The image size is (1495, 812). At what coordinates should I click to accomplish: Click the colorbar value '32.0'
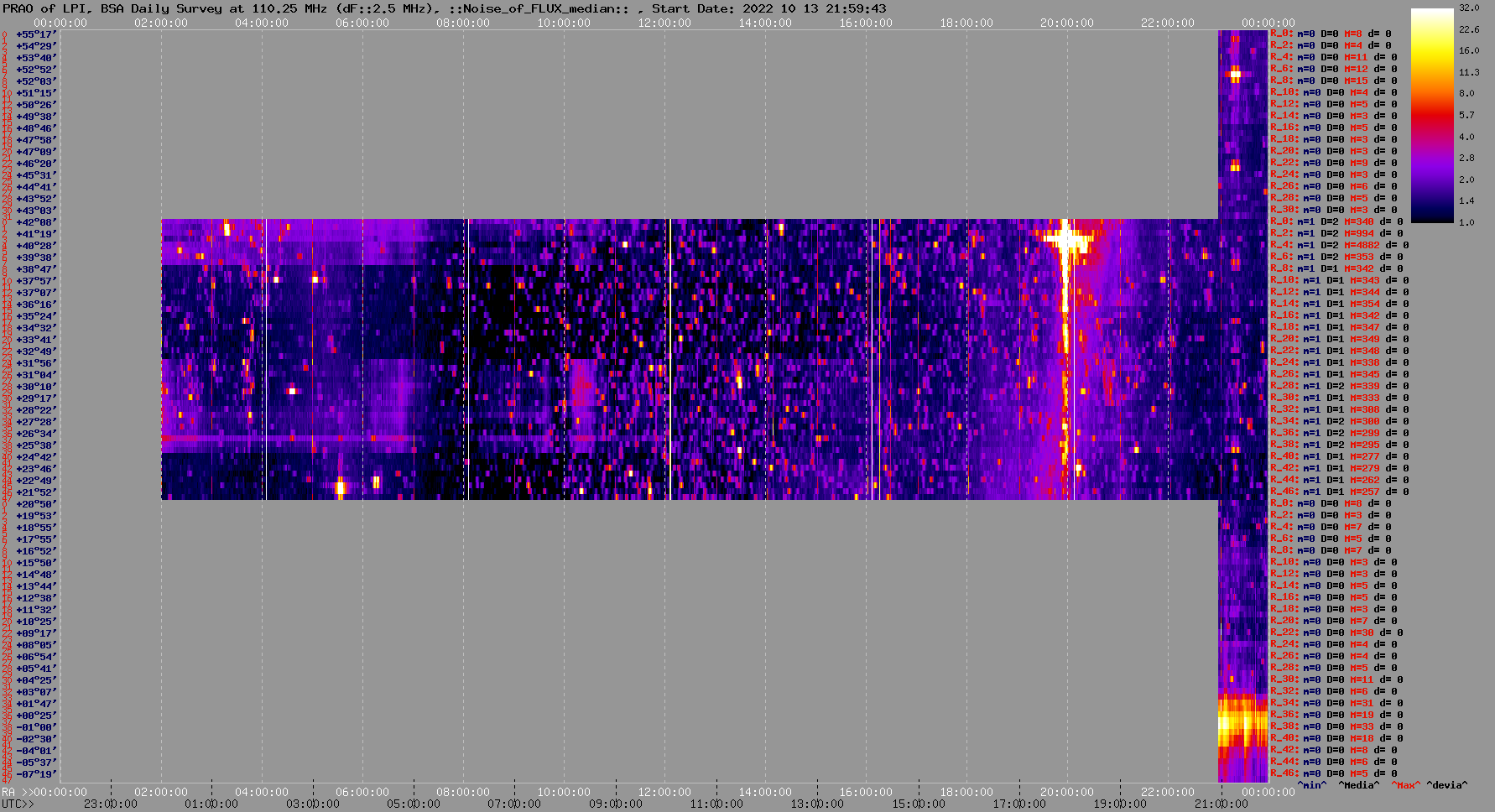click(1469, 8)
